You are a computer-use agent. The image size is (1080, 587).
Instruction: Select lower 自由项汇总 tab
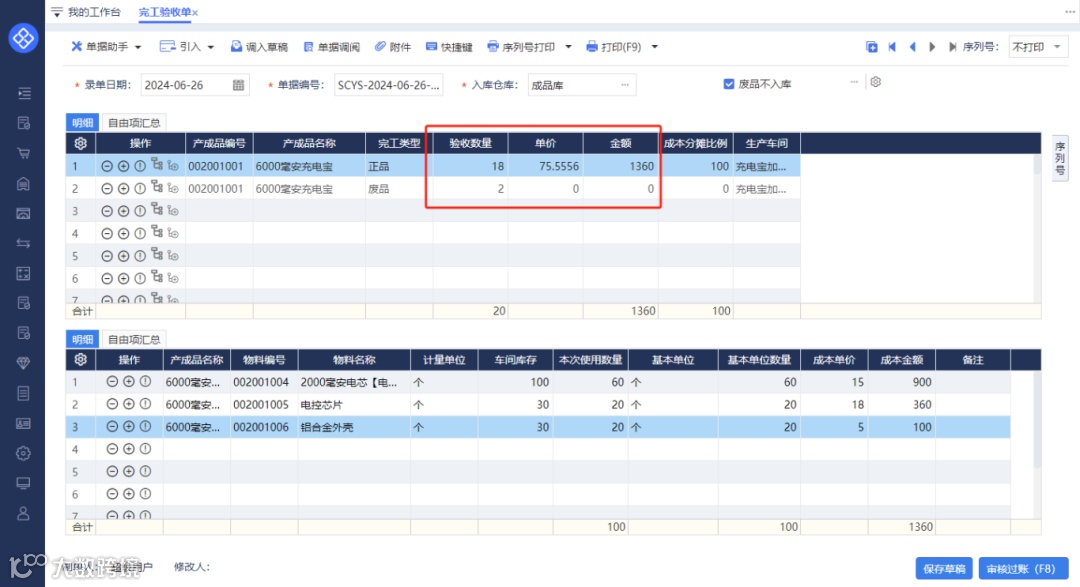click(x=134, y=340)
